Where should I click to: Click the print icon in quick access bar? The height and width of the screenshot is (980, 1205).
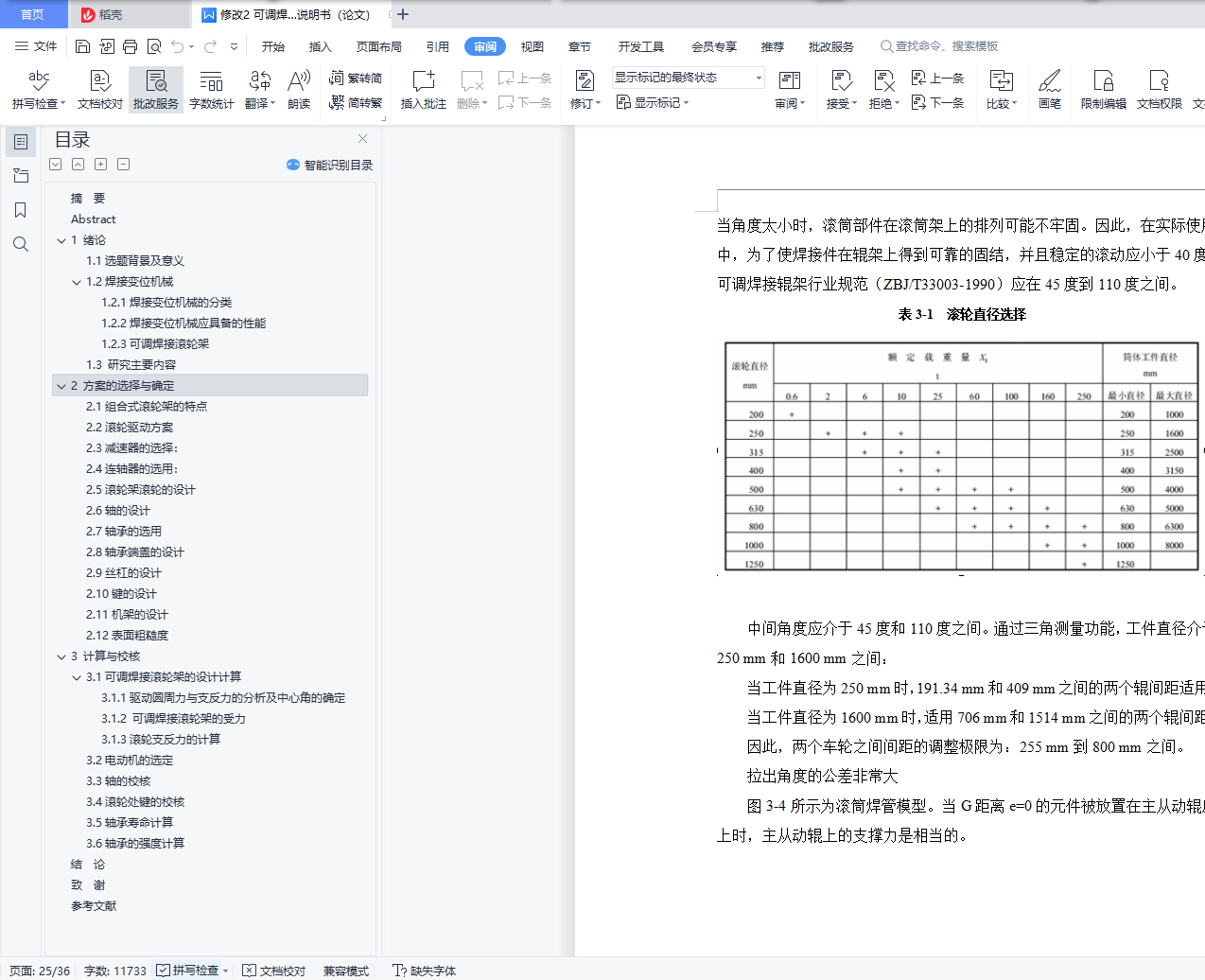[130, 46]
